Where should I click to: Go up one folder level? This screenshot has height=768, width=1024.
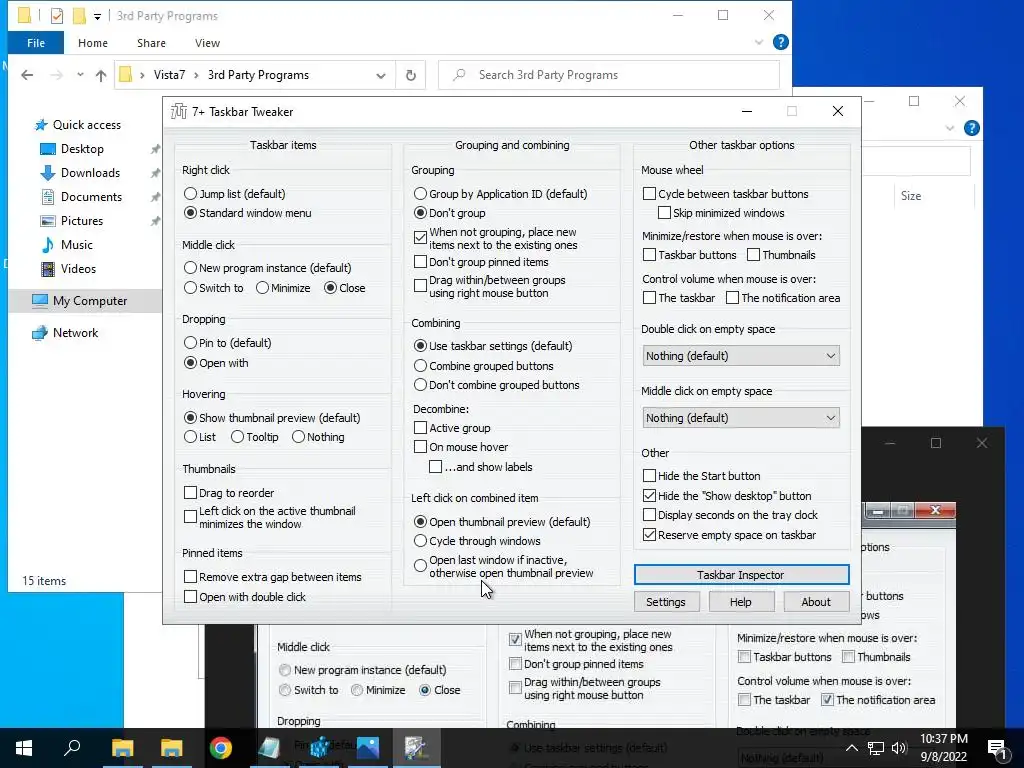101,75
